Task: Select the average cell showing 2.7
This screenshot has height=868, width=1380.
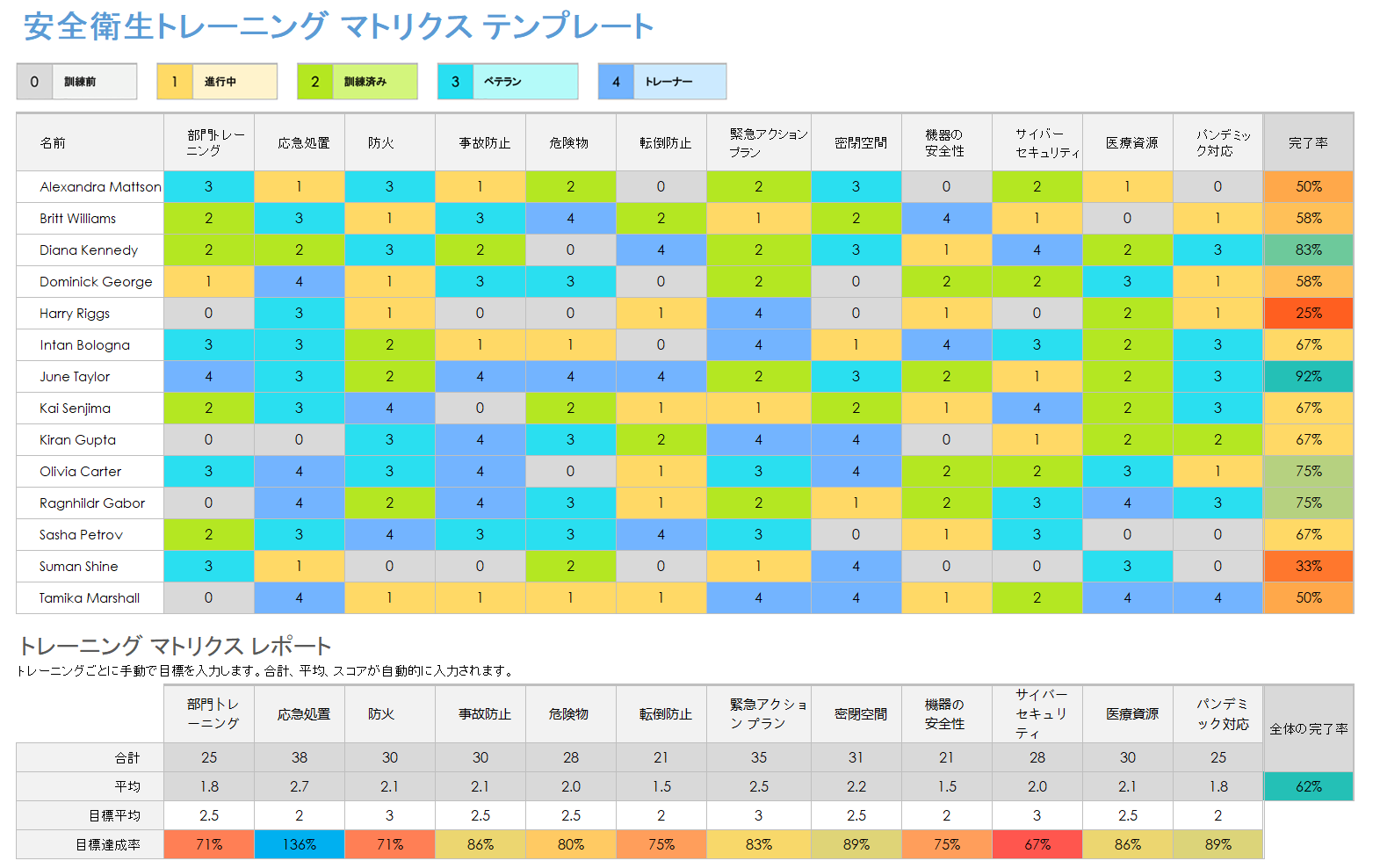Action: [300, 786]
